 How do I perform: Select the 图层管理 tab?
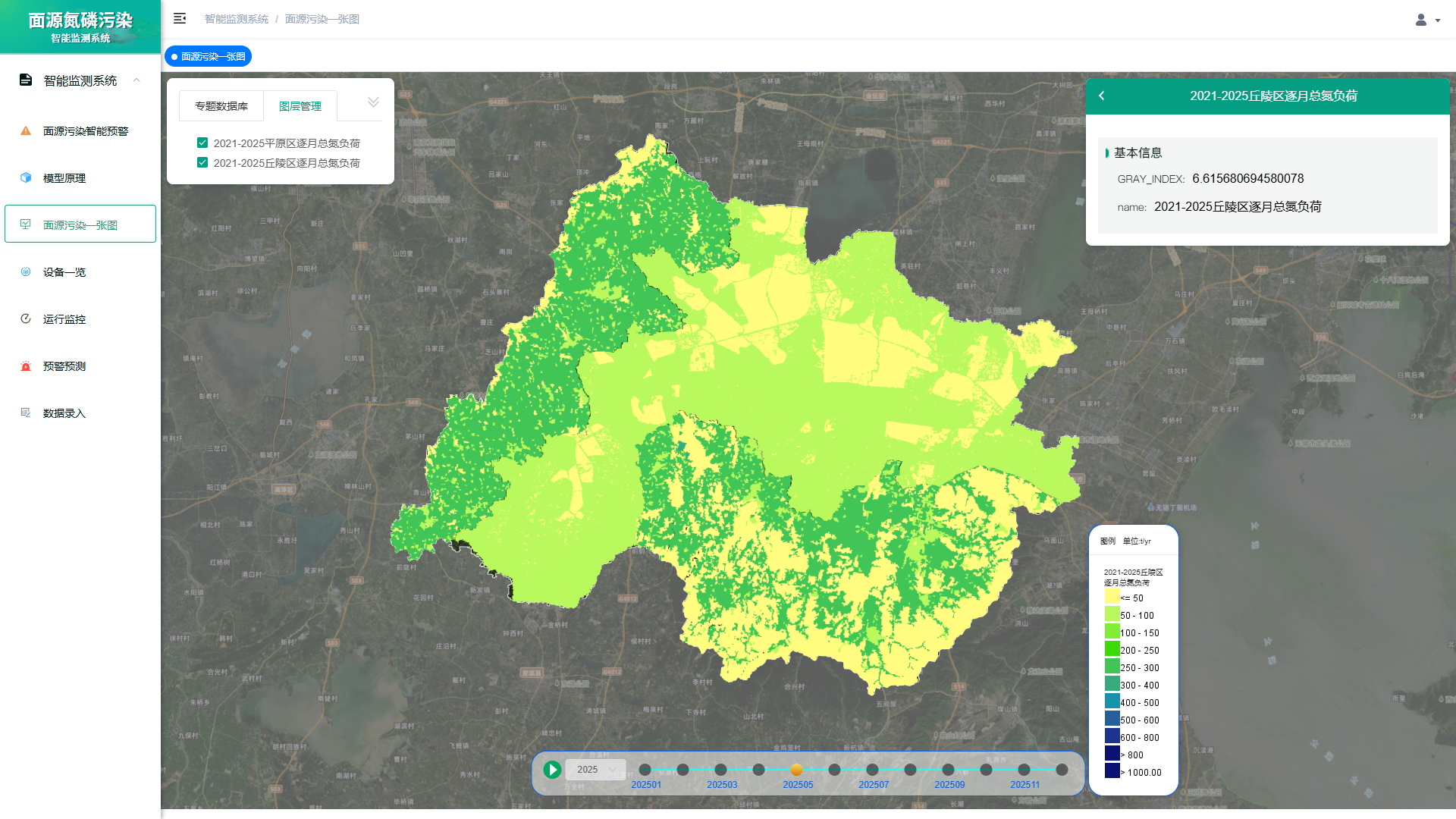point(300,106)
